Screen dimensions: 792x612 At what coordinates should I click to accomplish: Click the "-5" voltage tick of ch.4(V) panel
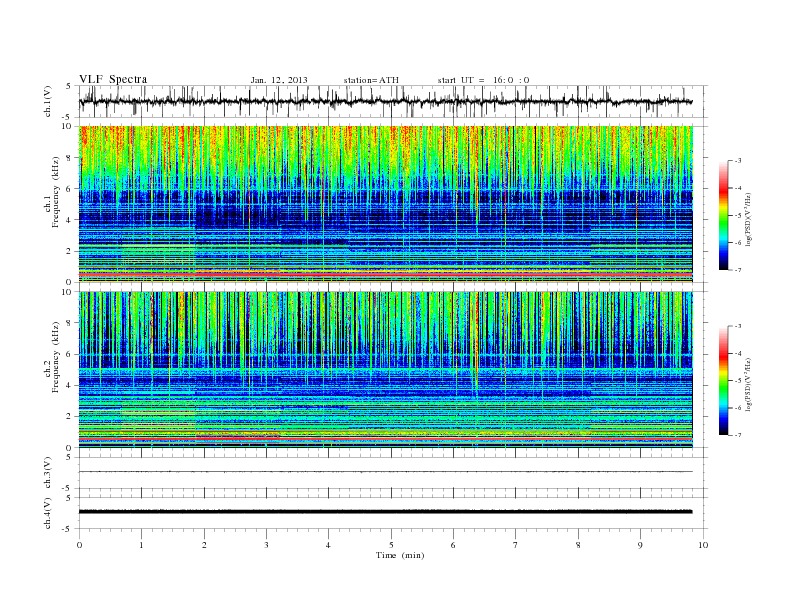click(x=68, y=529)
